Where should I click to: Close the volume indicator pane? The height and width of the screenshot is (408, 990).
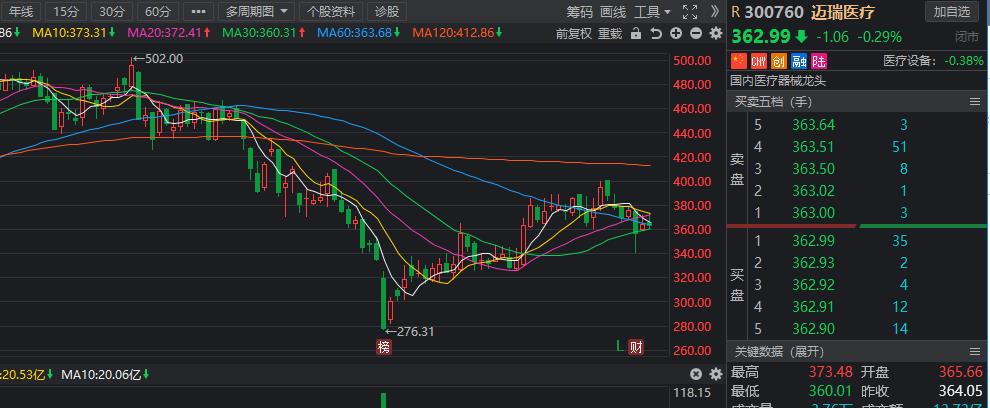(x=696, y=374)
